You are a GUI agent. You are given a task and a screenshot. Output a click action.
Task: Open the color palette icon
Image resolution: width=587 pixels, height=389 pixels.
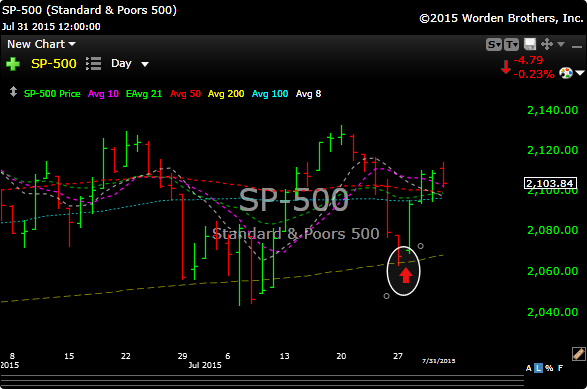click(x=566, y=73)
